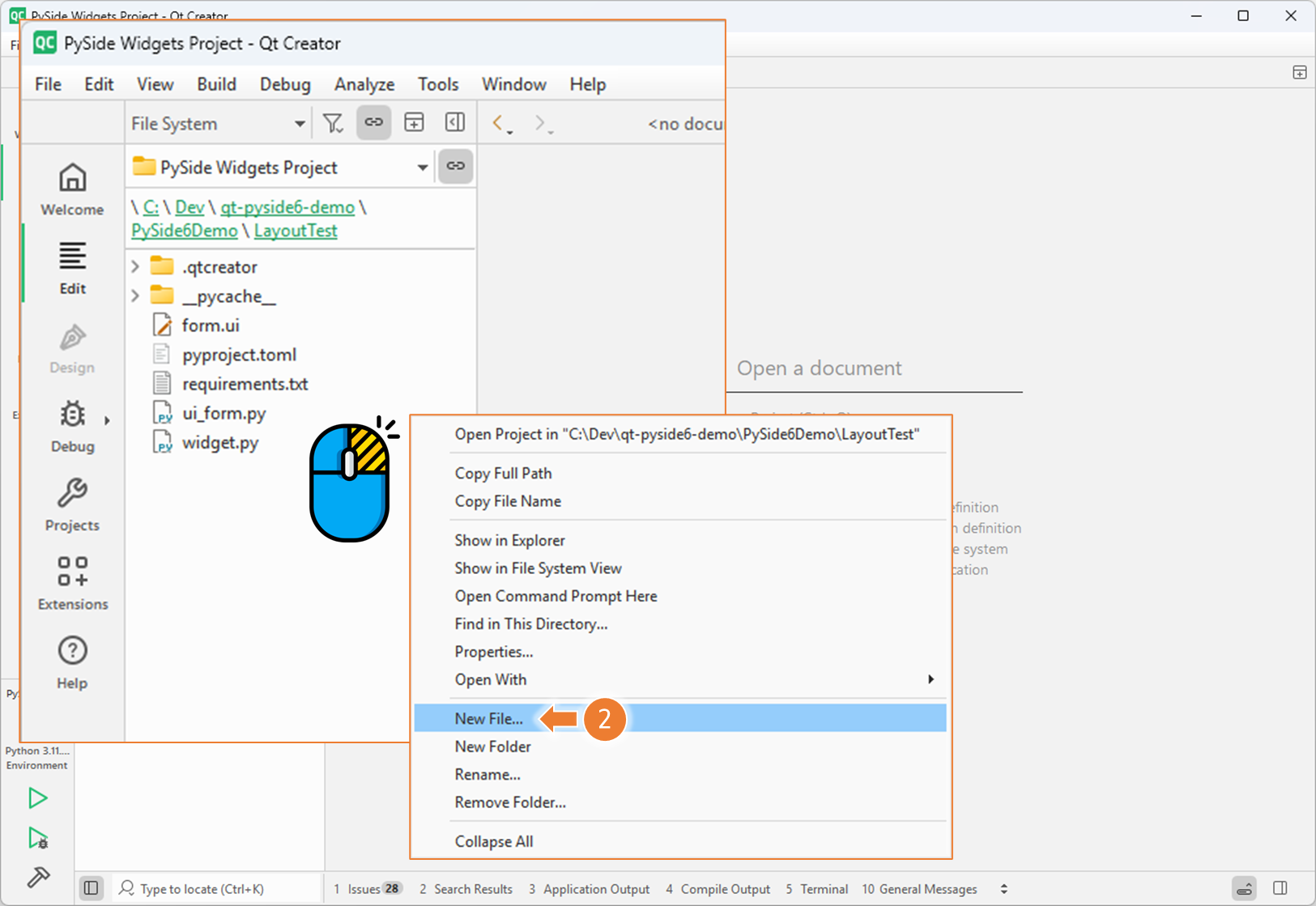Click the locator magnifier icon
Screen dimensions: 1316x906
tap(126, 888)
